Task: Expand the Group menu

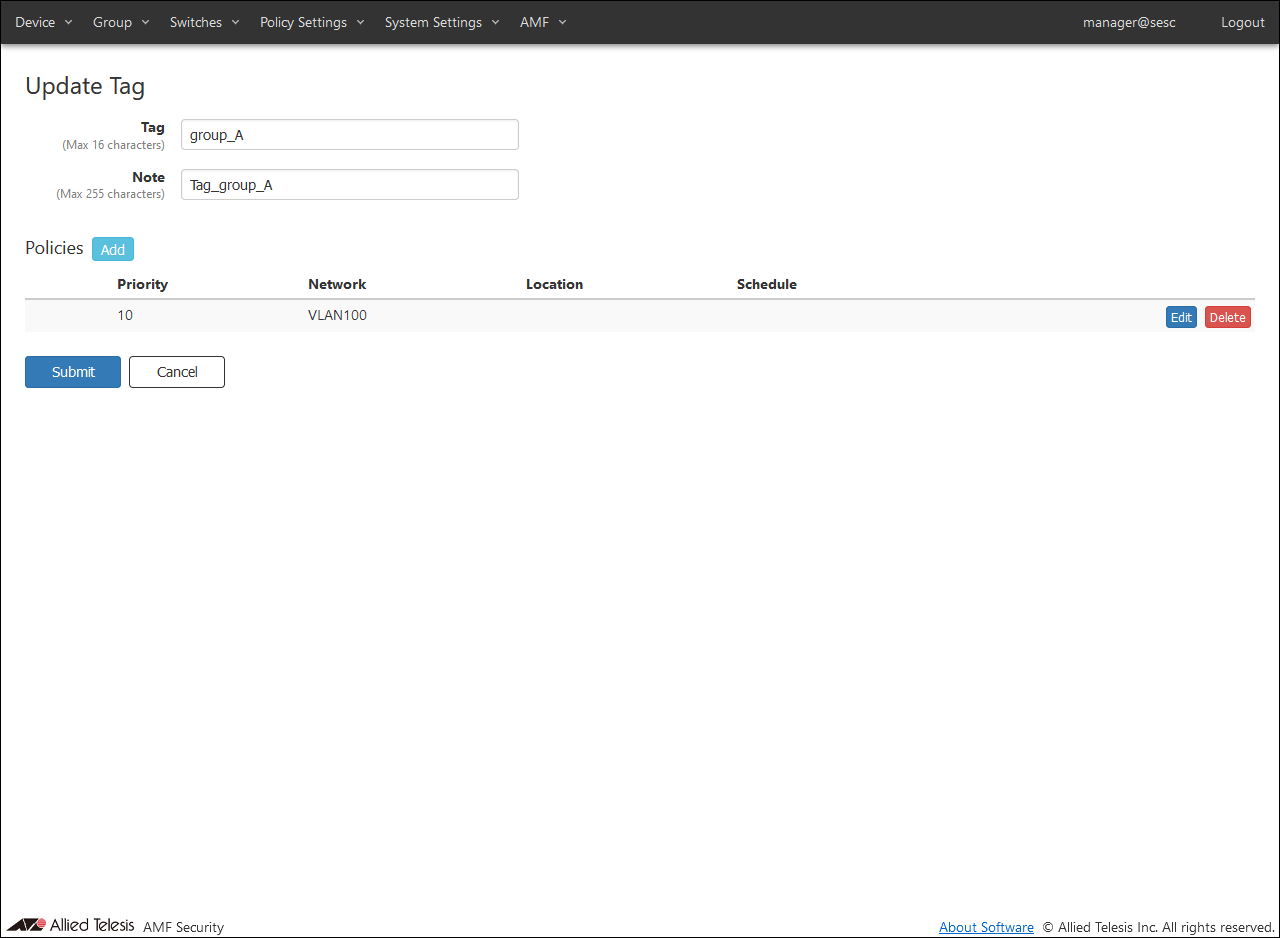Action: coord(120,22)
